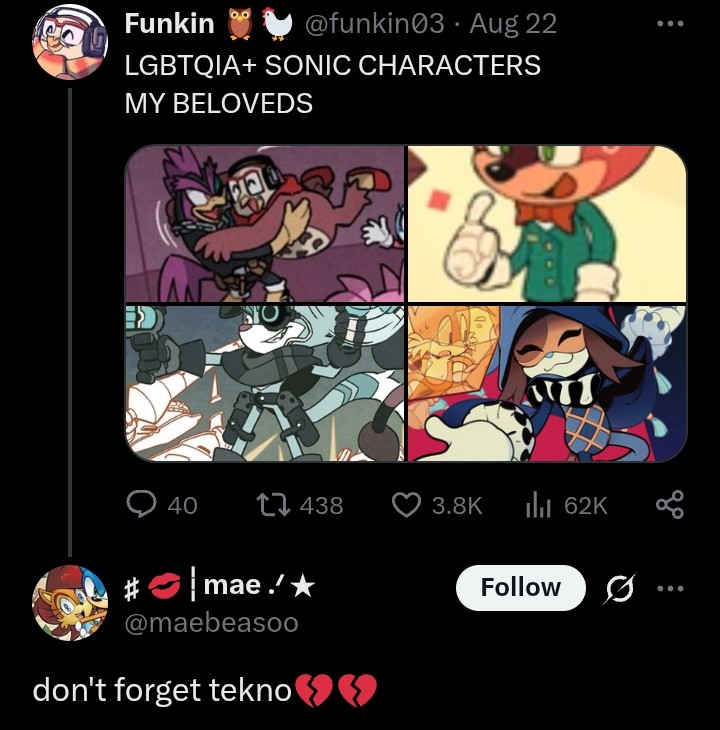Open the more options menu on mae's reply
720x730 pixels.
[670, 588]
